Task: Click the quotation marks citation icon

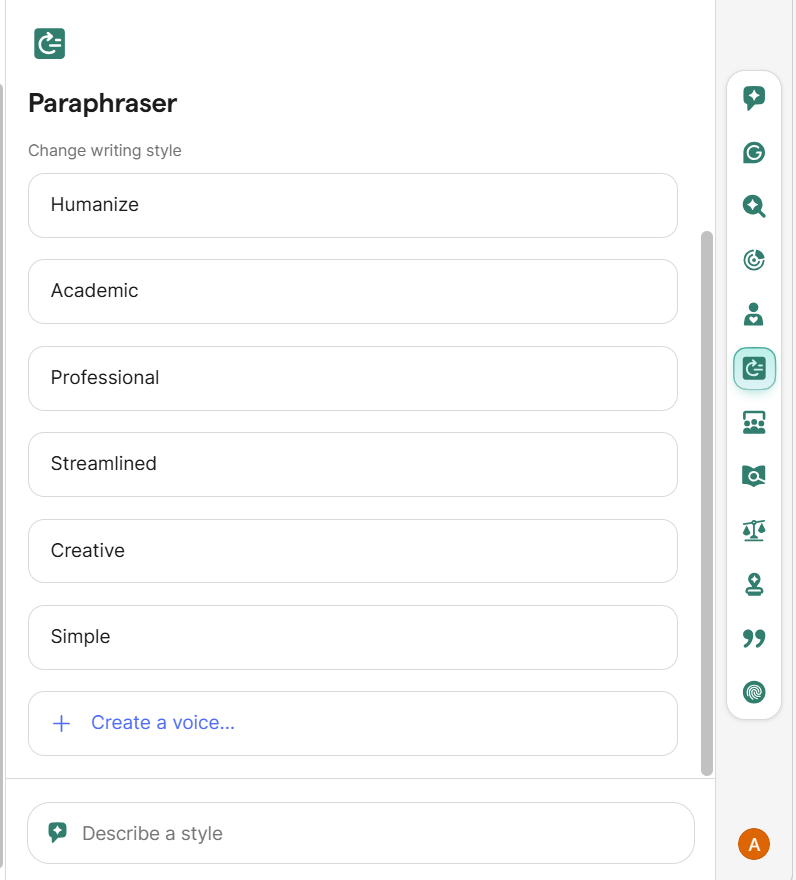Action: pyautogui.click(x=754, y=638)
